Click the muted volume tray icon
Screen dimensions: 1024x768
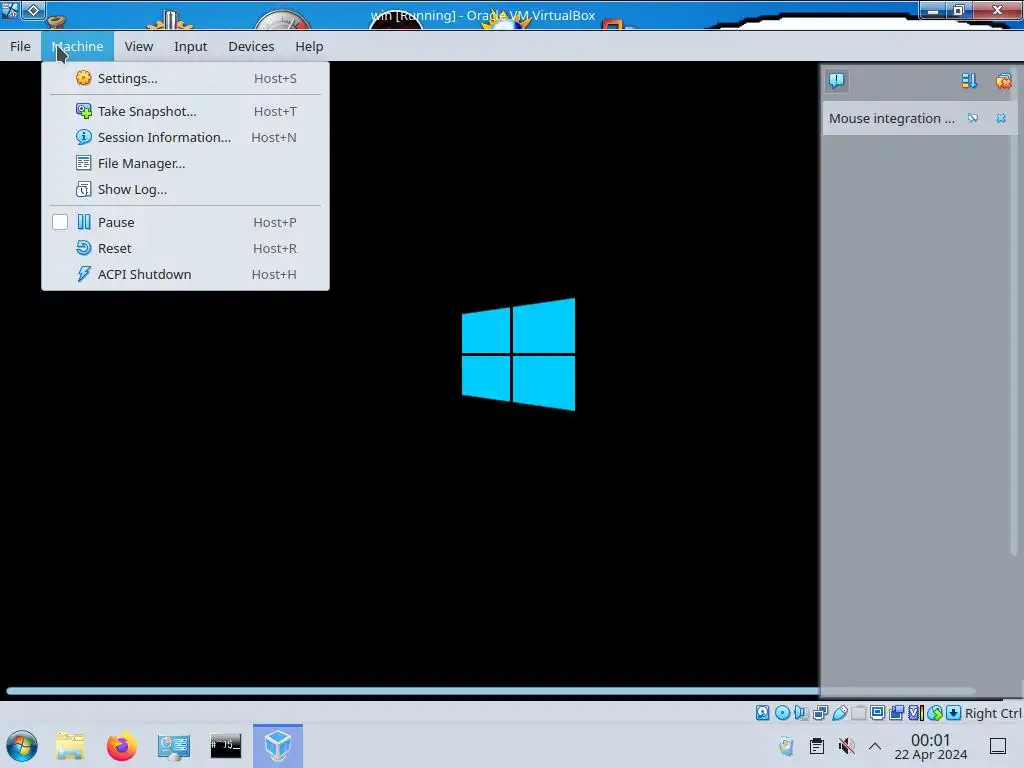coord(846,746)
